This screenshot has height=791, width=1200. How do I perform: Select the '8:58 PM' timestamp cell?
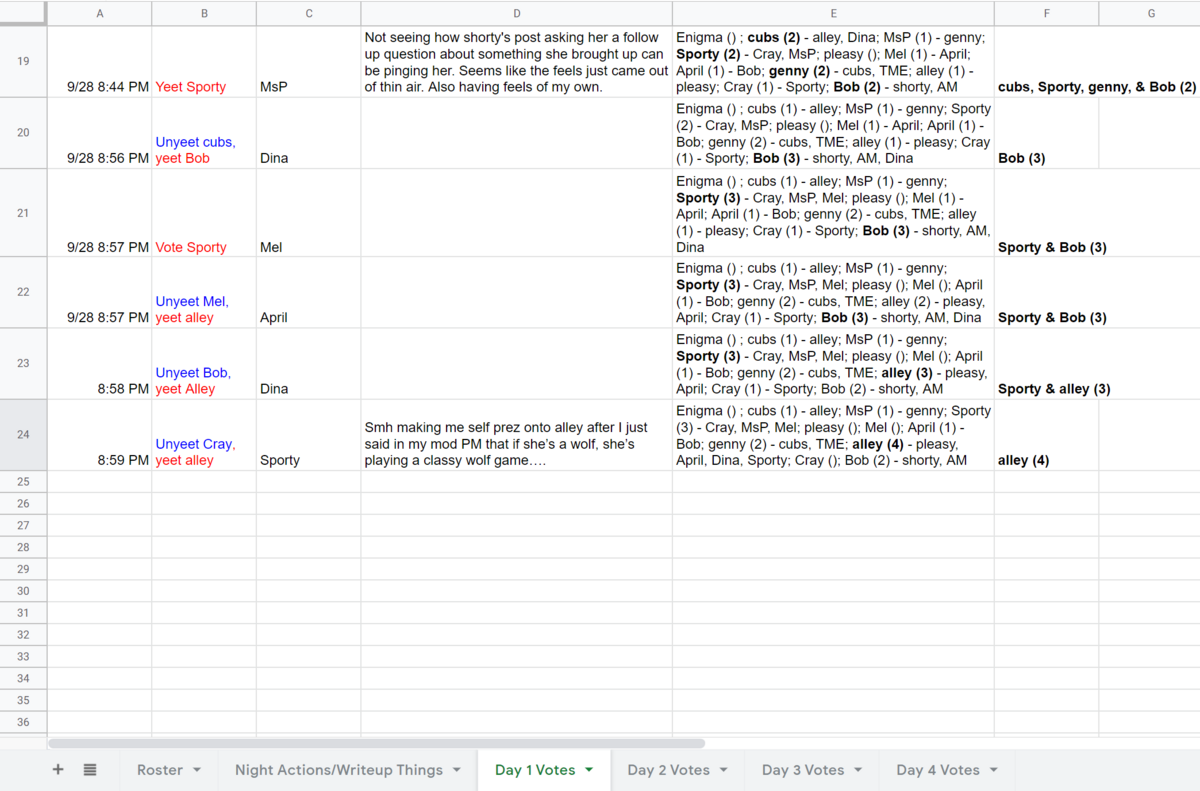click(100, 364)
